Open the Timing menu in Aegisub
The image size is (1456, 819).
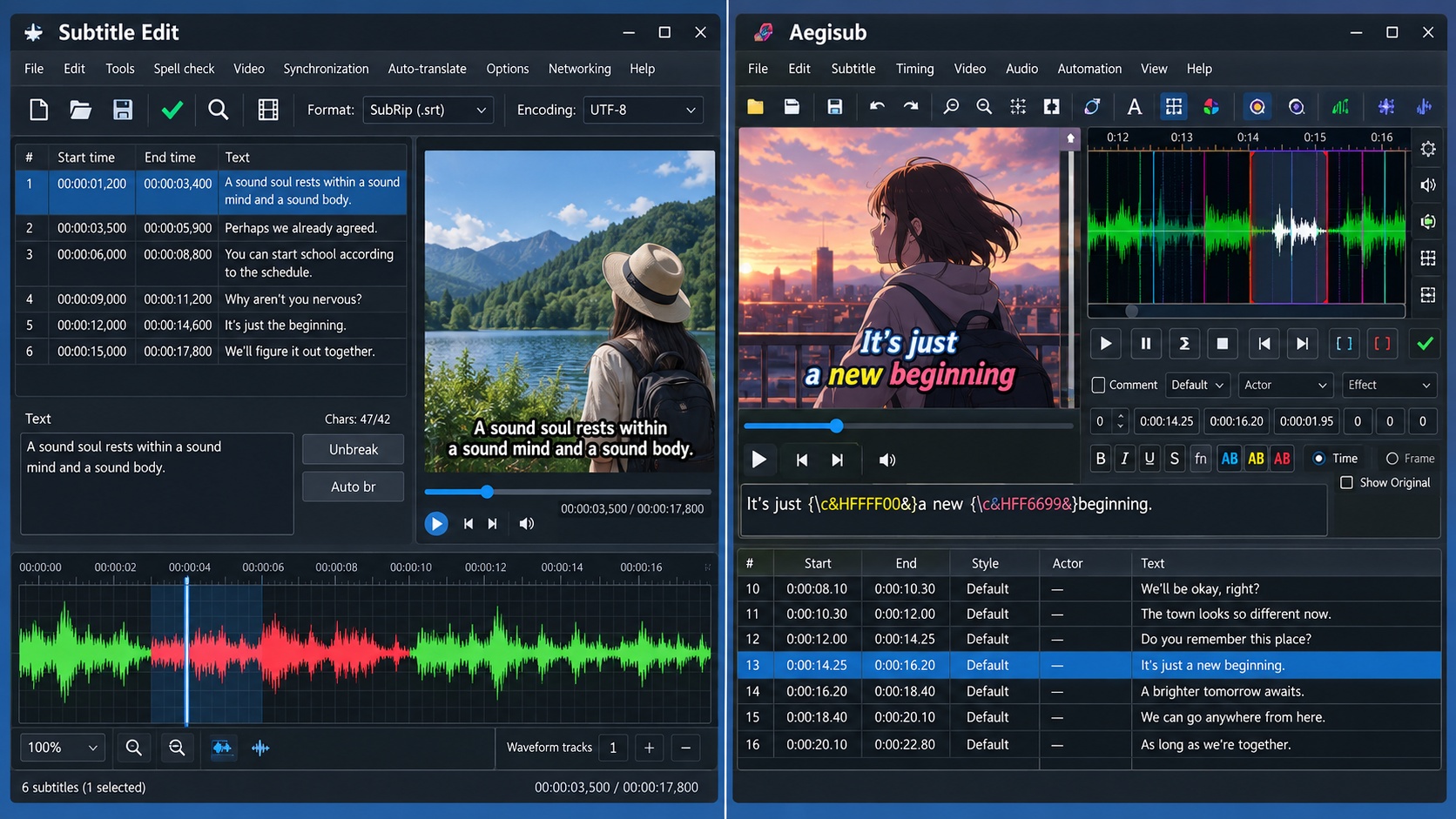[914, 69]
